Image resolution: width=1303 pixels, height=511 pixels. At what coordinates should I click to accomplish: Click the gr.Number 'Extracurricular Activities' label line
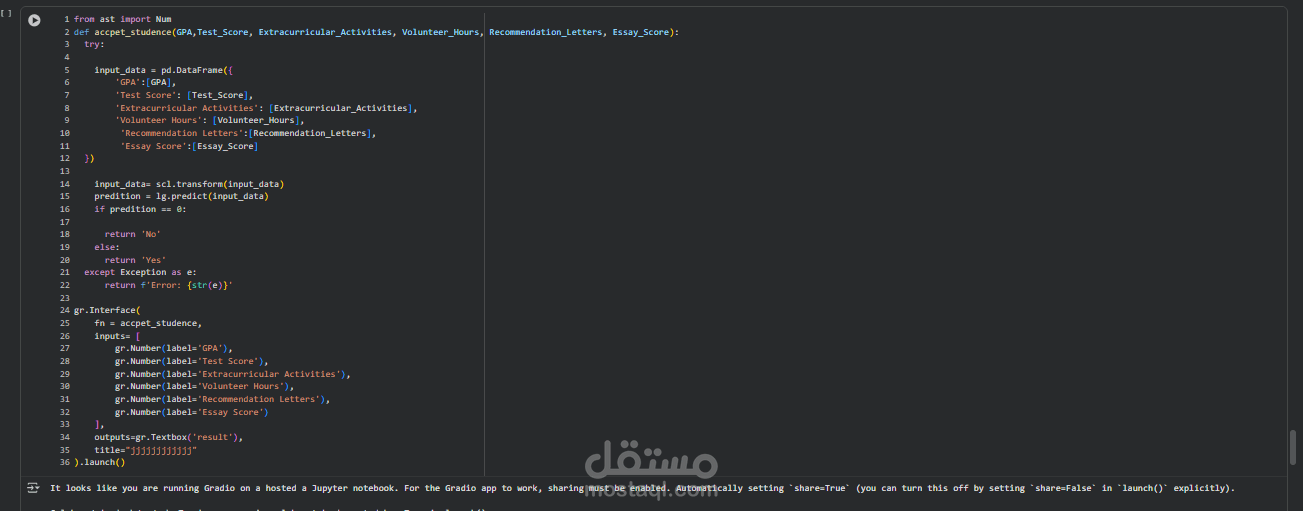(233, 374)
